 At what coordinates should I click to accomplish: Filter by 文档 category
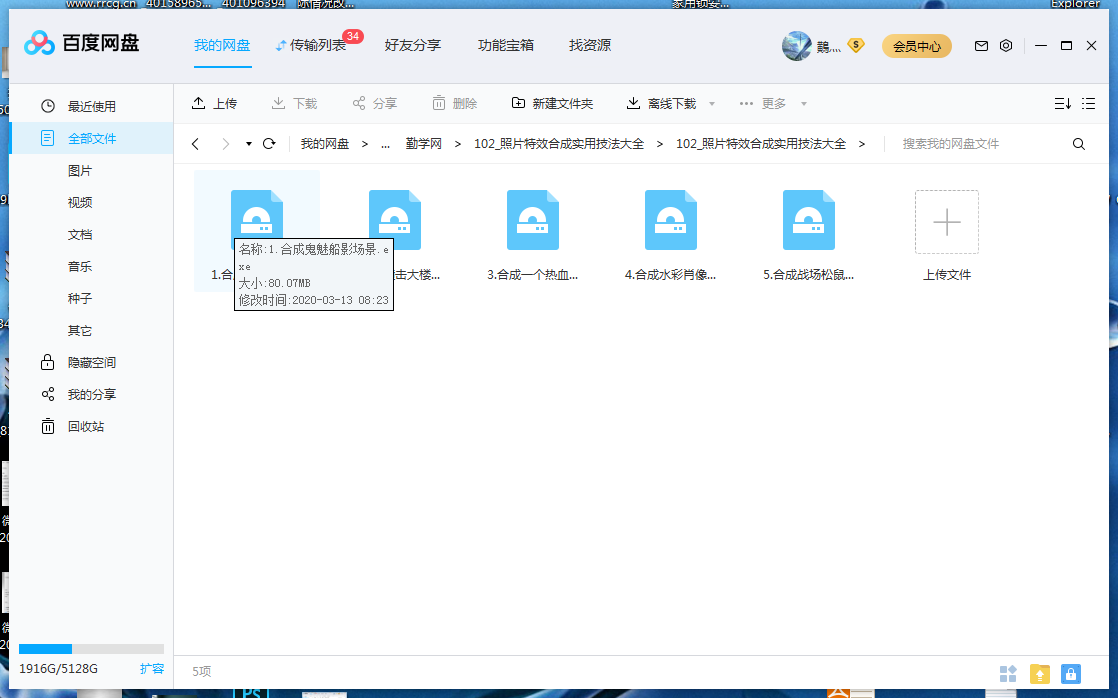coord(80,235)
